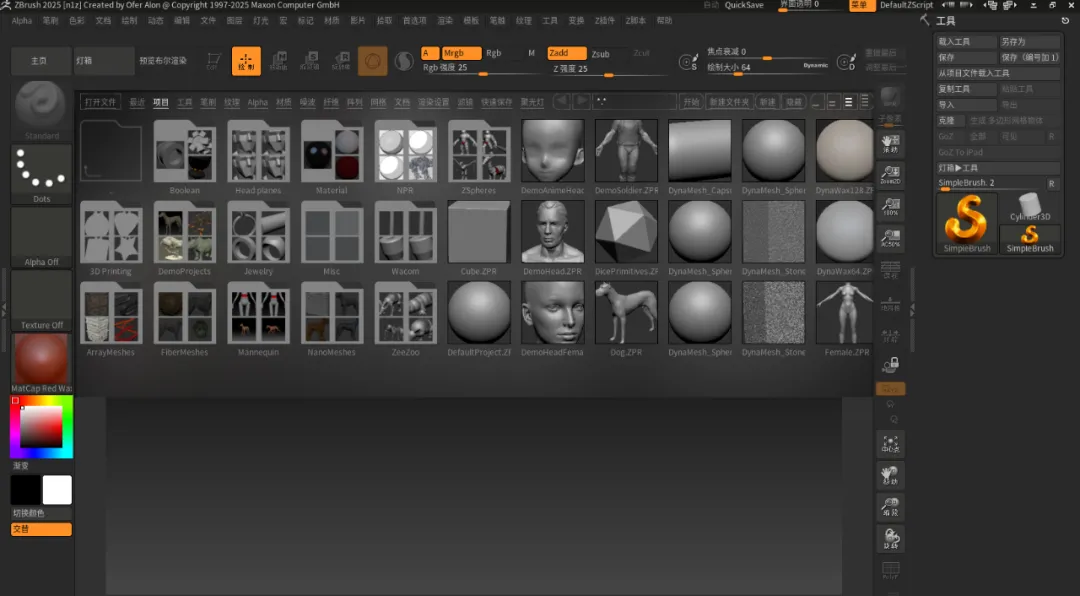Image resolution: width=1080 pixels, height=596 pixels.
Task: Expand the 灯箱▶工具 section
Action: click(997, 168)
